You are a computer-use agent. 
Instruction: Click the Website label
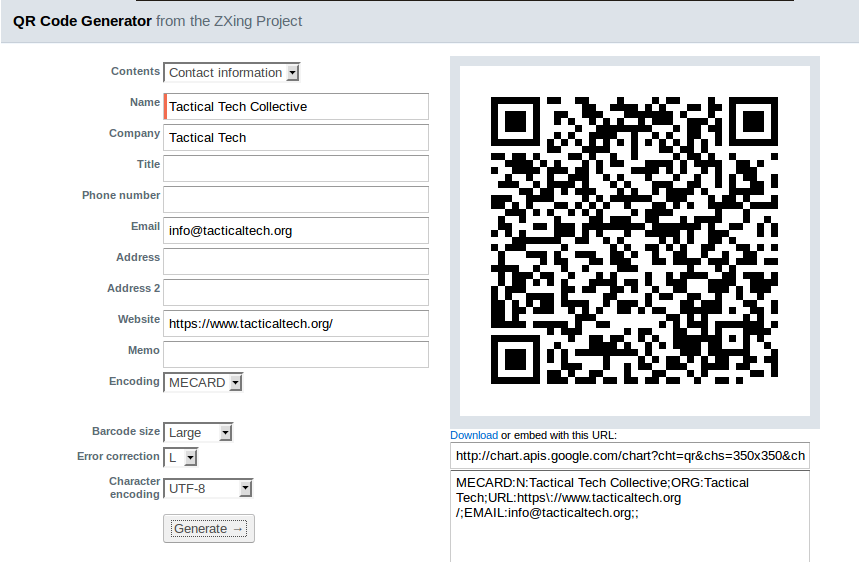[x=139, y=319]
